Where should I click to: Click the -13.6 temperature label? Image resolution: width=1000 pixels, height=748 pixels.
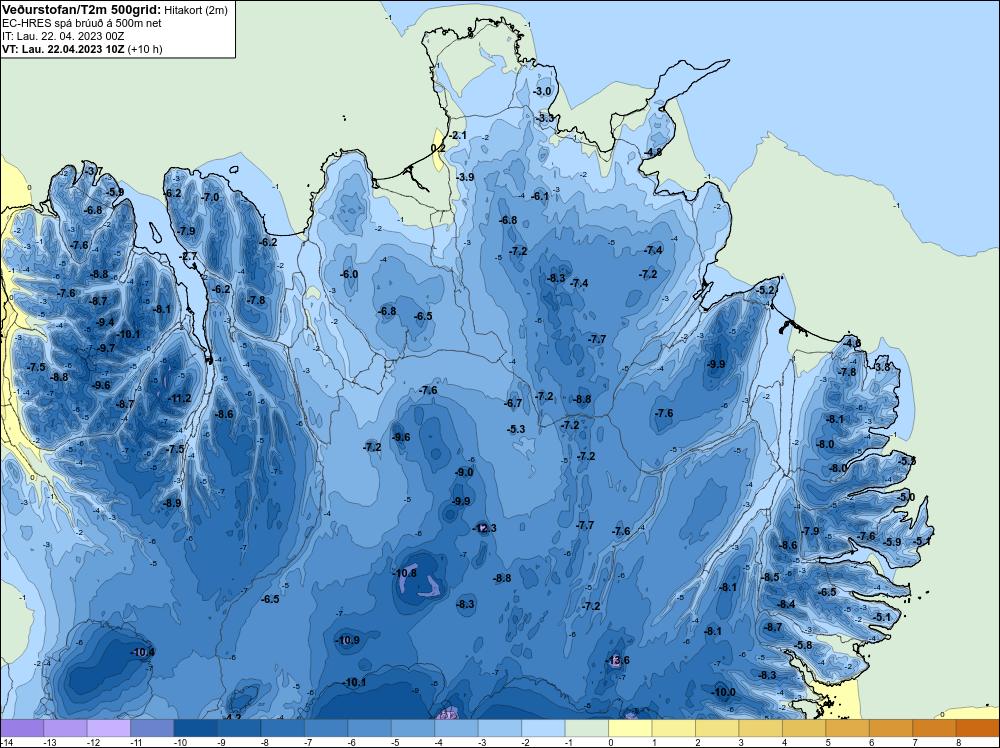coord(617,660)
